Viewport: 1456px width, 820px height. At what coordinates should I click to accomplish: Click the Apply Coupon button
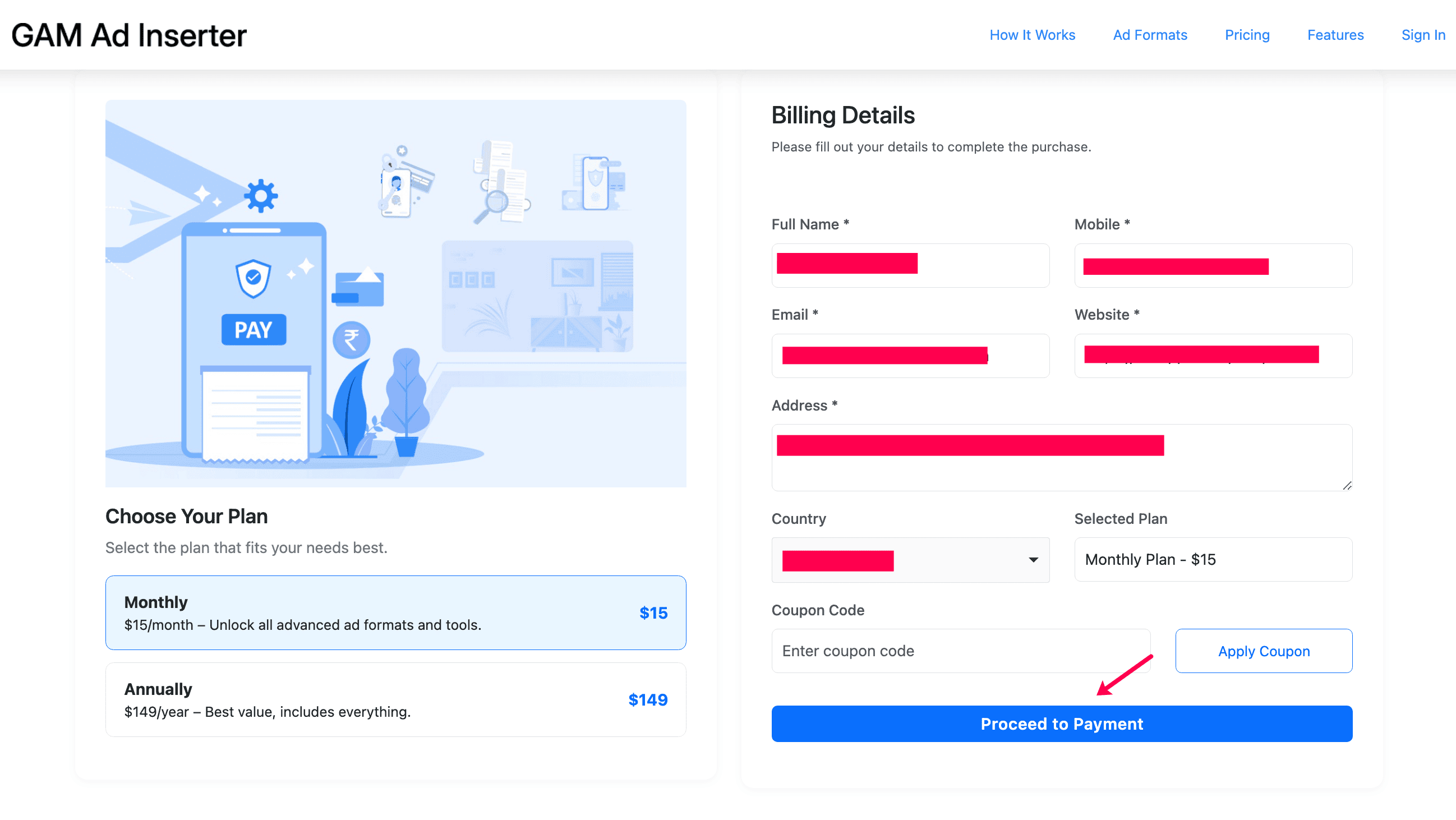tap(1264, 652)
